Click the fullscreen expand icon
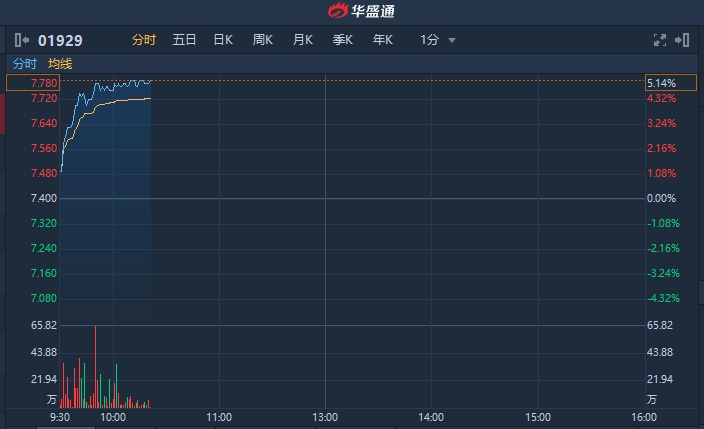 [x=659, y=40]
